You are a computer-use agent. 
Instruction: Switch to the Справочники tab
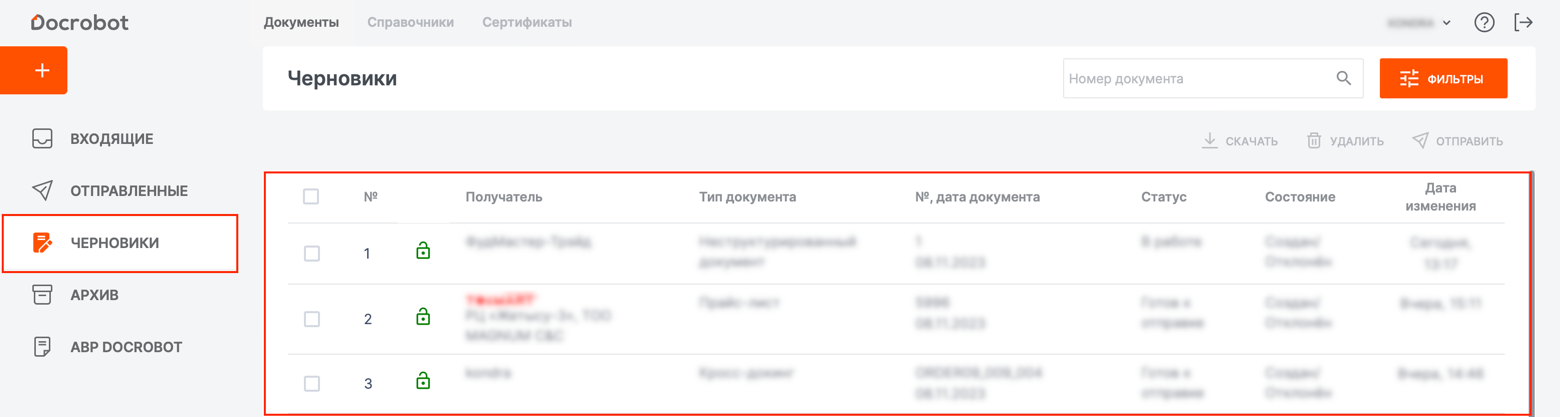point(410,22)
